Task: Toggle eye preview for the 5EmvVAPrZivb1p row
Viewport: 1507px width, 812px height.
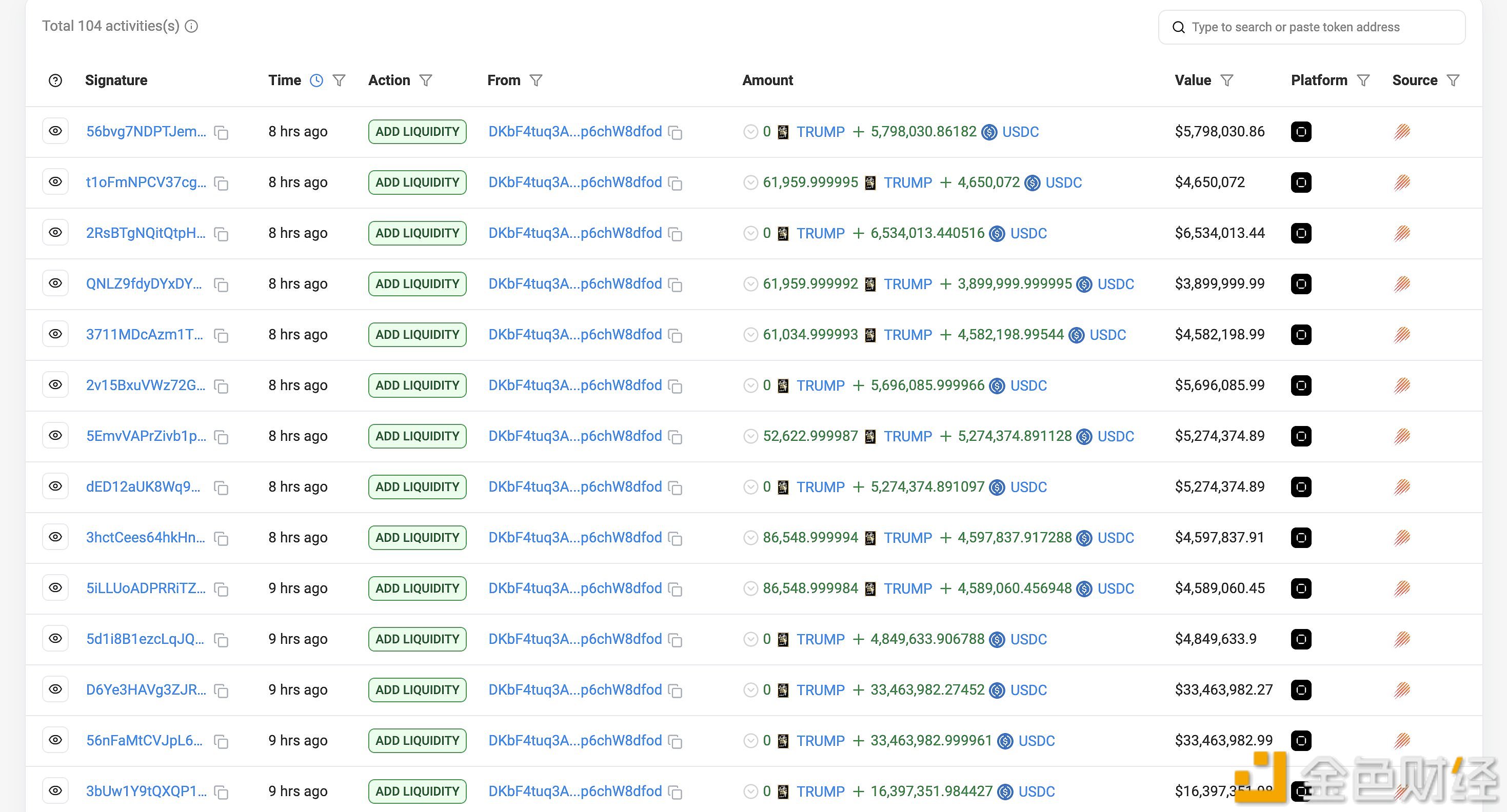Action: 55,436
